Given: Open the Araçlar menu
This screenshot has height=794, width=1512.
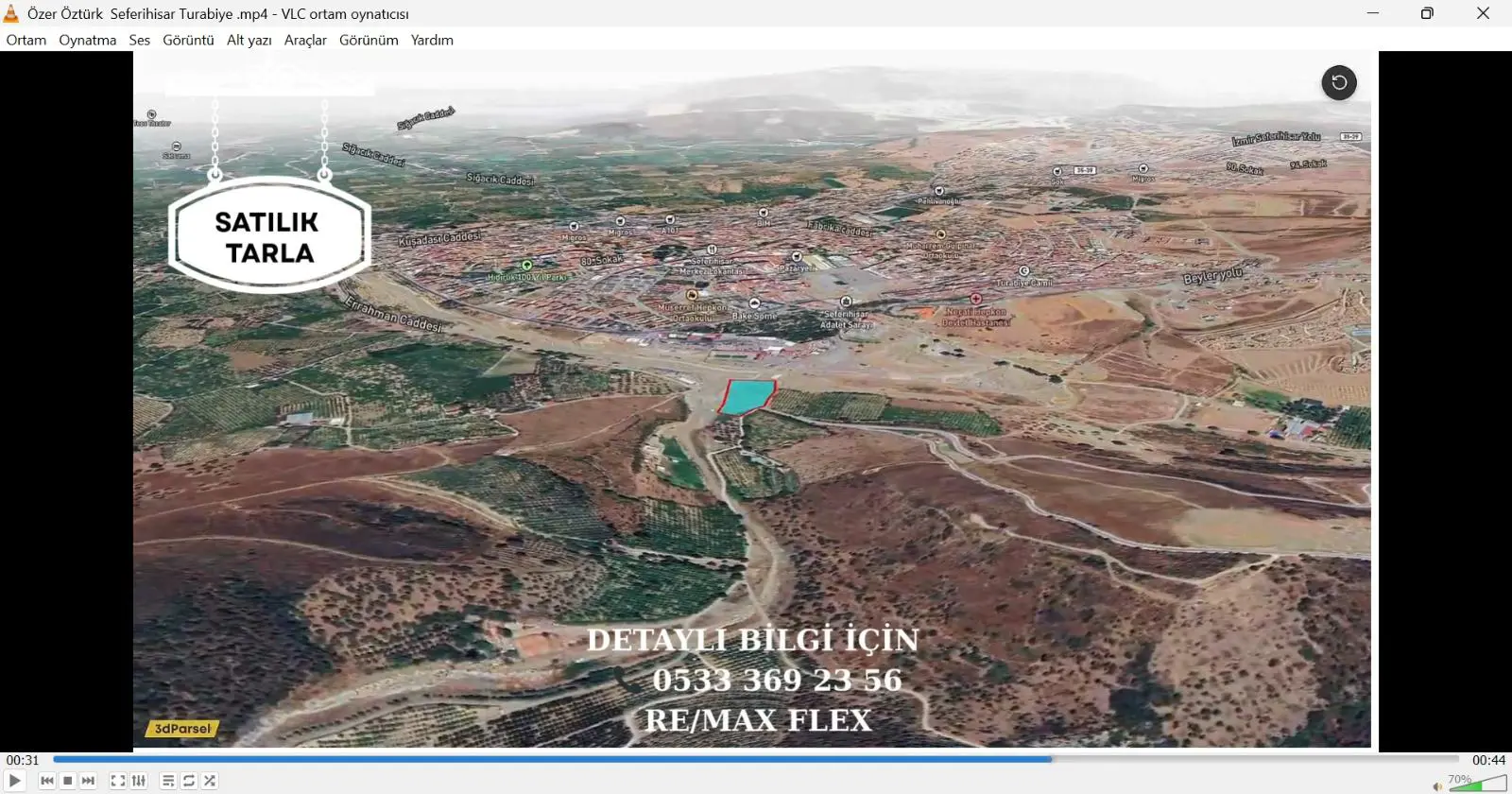Looking at the screenshot, I should pyautogui.click(x=305, y=40).
